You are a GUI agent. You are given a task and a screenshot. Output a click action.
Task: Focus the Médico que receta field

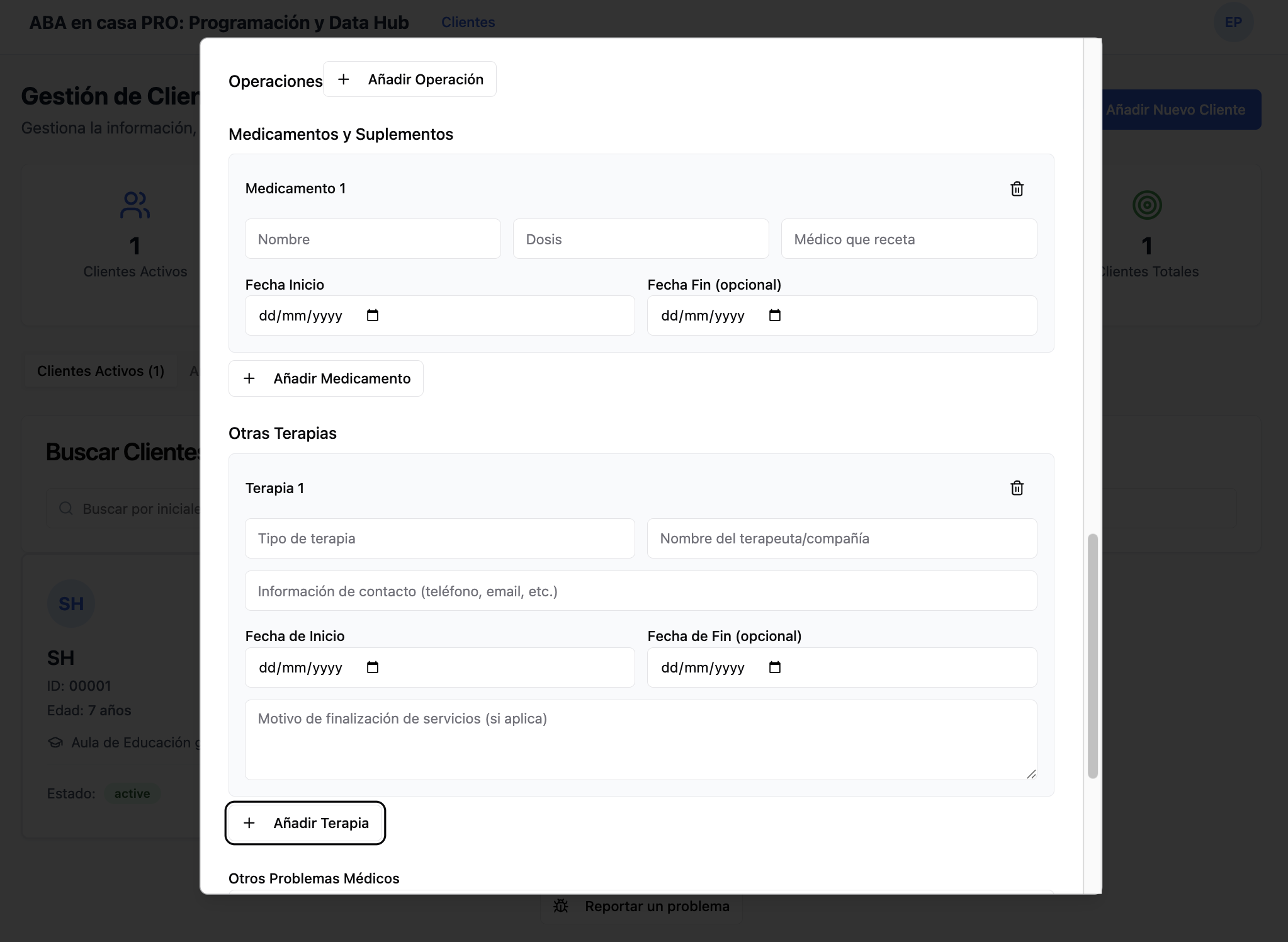908,239
